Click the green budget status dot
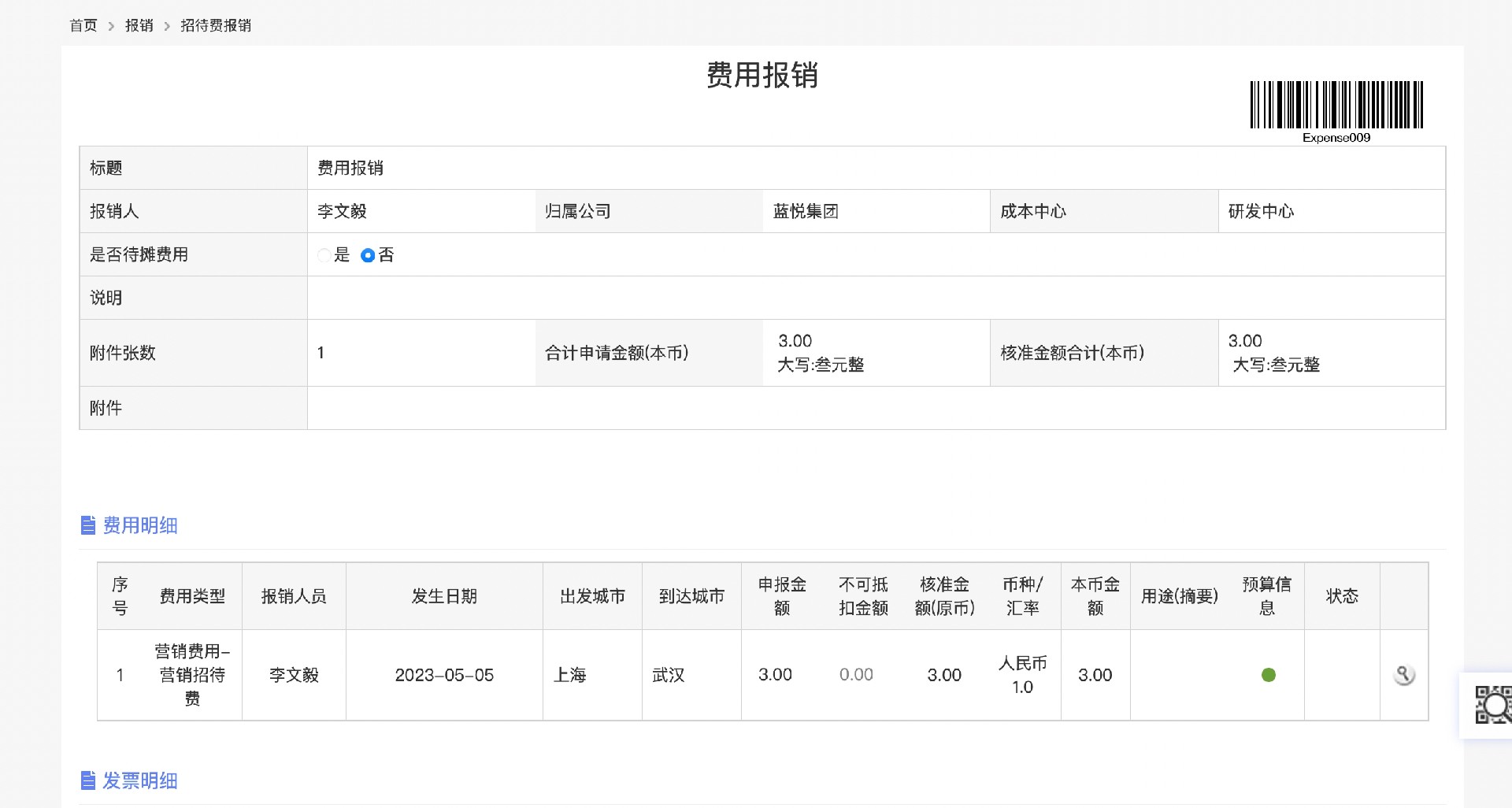The width and height of the screenshot is (1512, 808). click(1268, 675)
